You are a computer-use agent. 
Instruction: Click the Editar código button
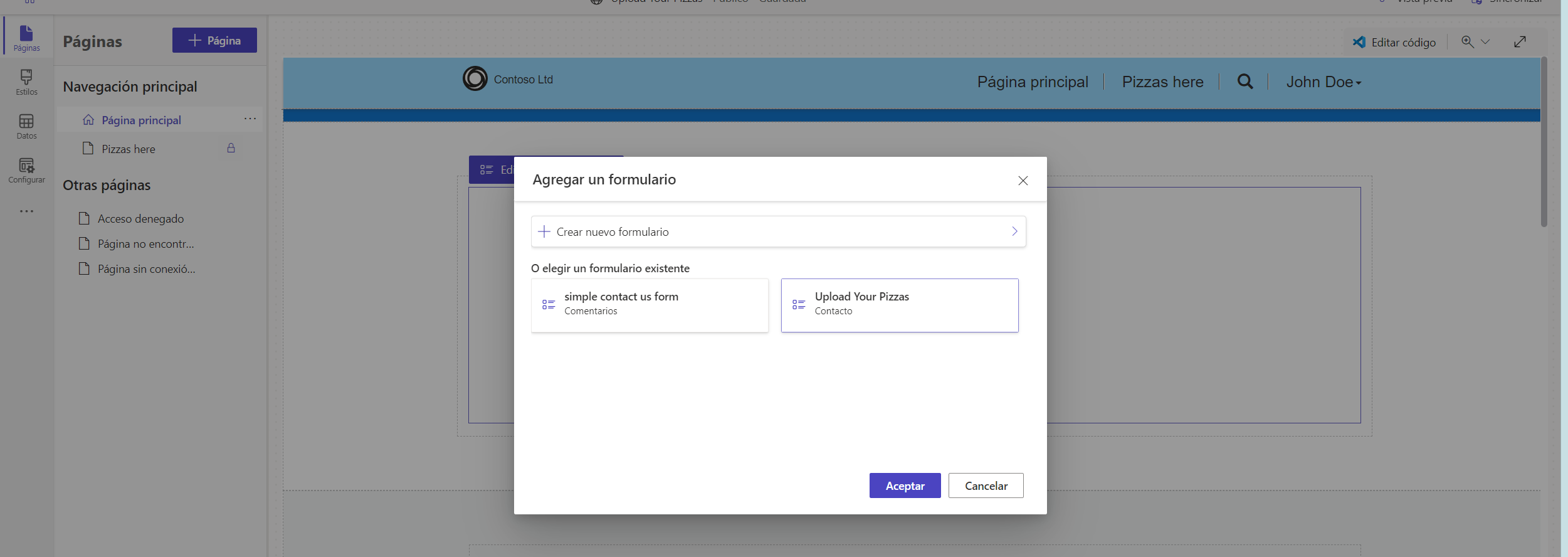tap(1394, 42)
